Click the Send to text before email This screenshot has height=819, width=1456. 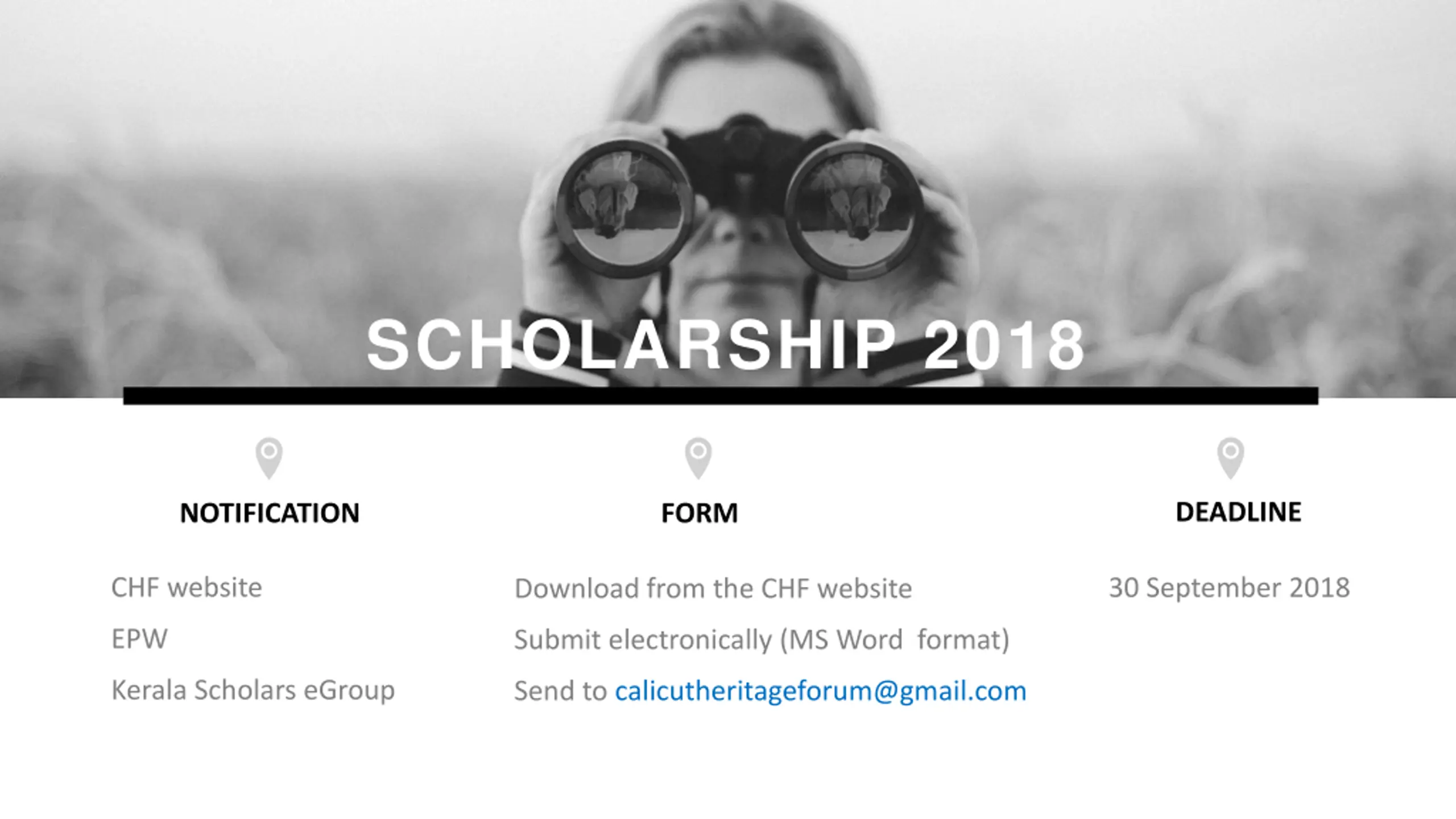pyautogui.click(x=561, y=691)
